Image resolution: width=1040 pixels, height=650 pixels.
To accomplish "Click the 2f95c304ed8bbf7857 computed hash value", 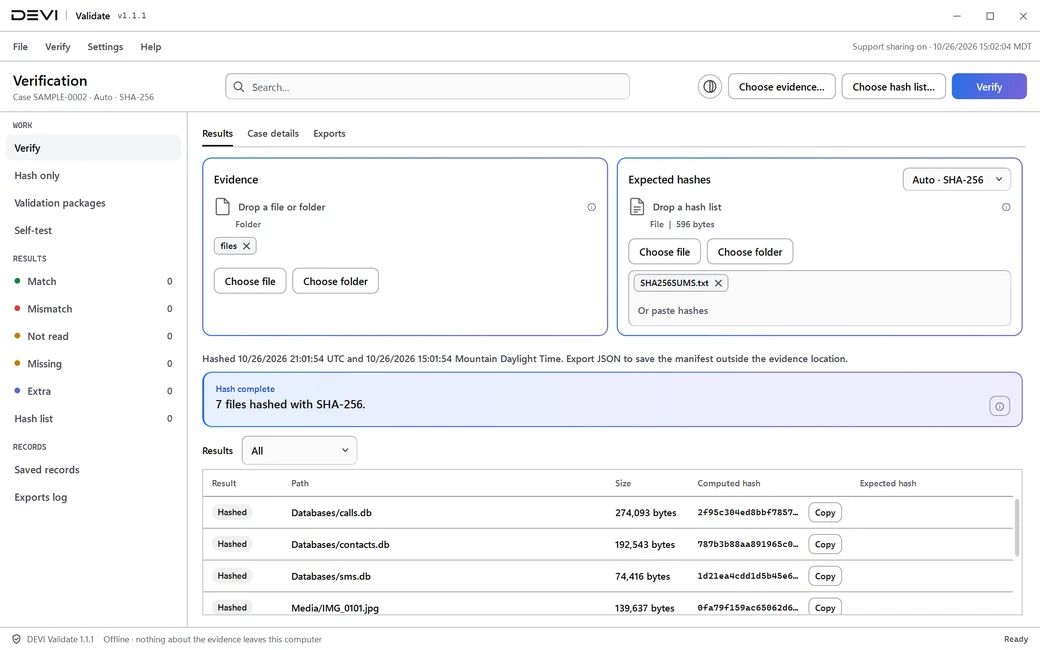I will [748, 513].
